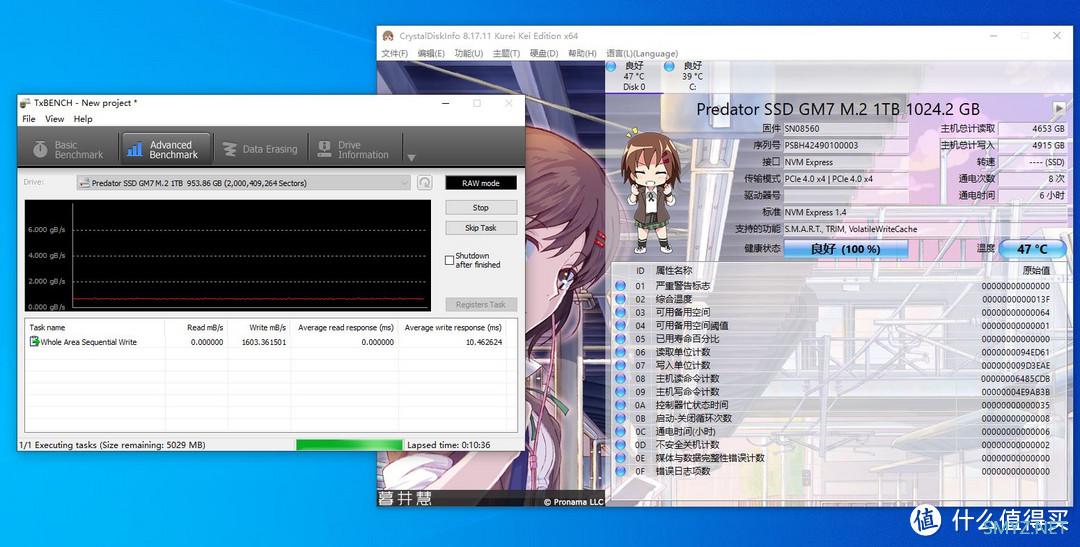The height and width of the screenshot is (547, 1080).
Task: Select the C: drive tab at 39 °C
Action: pos(692,76)
